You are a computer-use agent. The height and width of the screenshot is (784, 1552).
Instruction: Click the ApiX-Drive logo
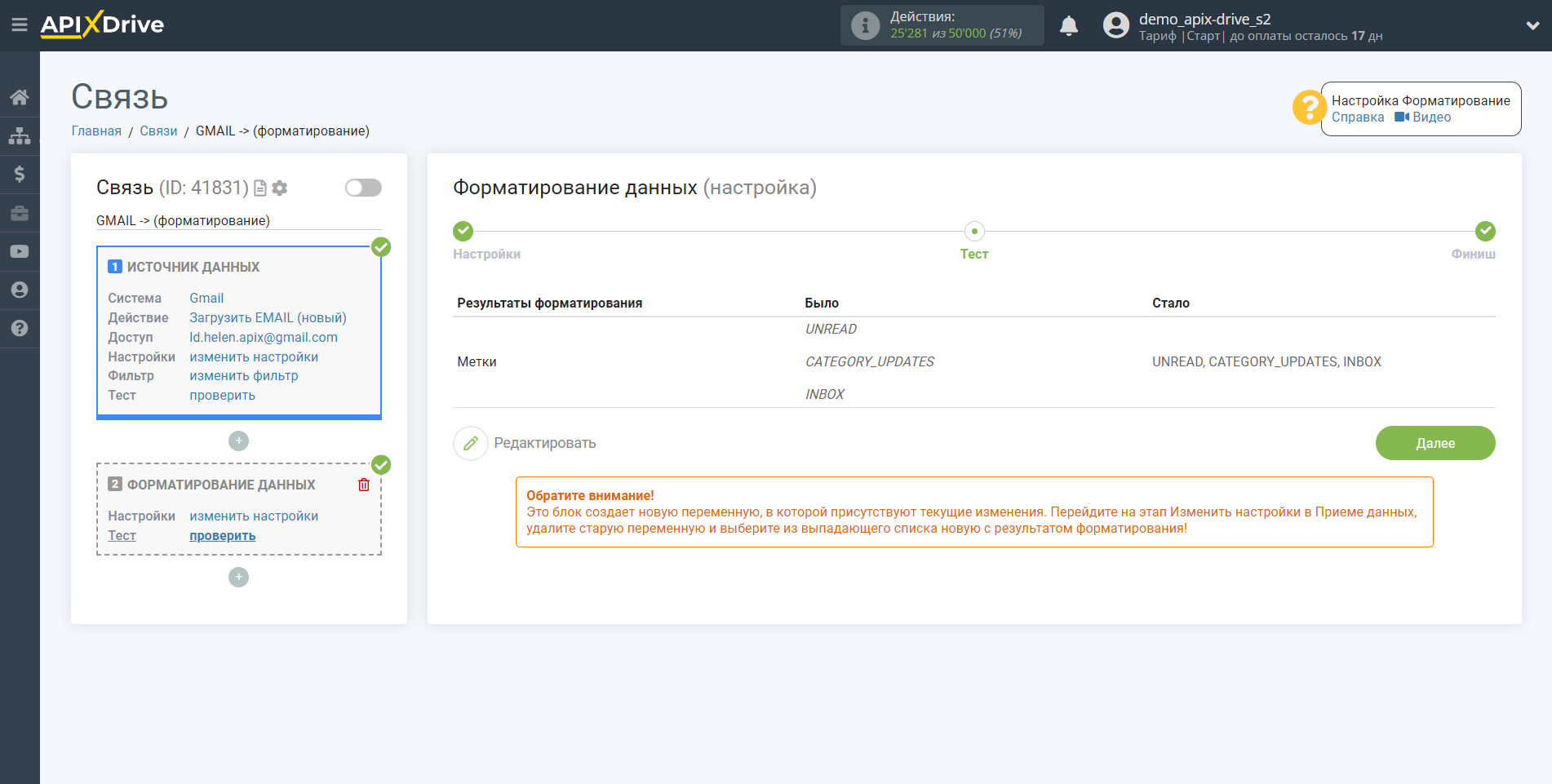[x=102, y=24]
